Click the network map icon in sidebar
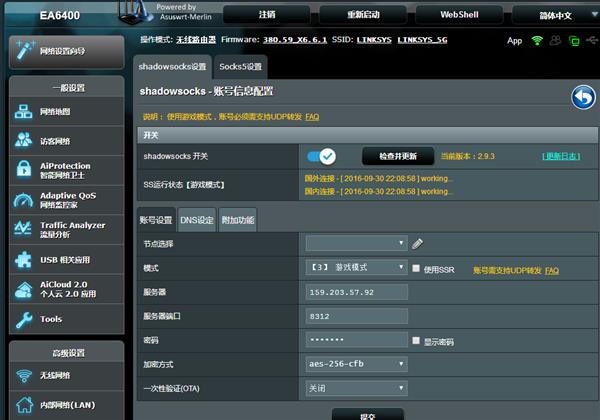 coord(24,111)
